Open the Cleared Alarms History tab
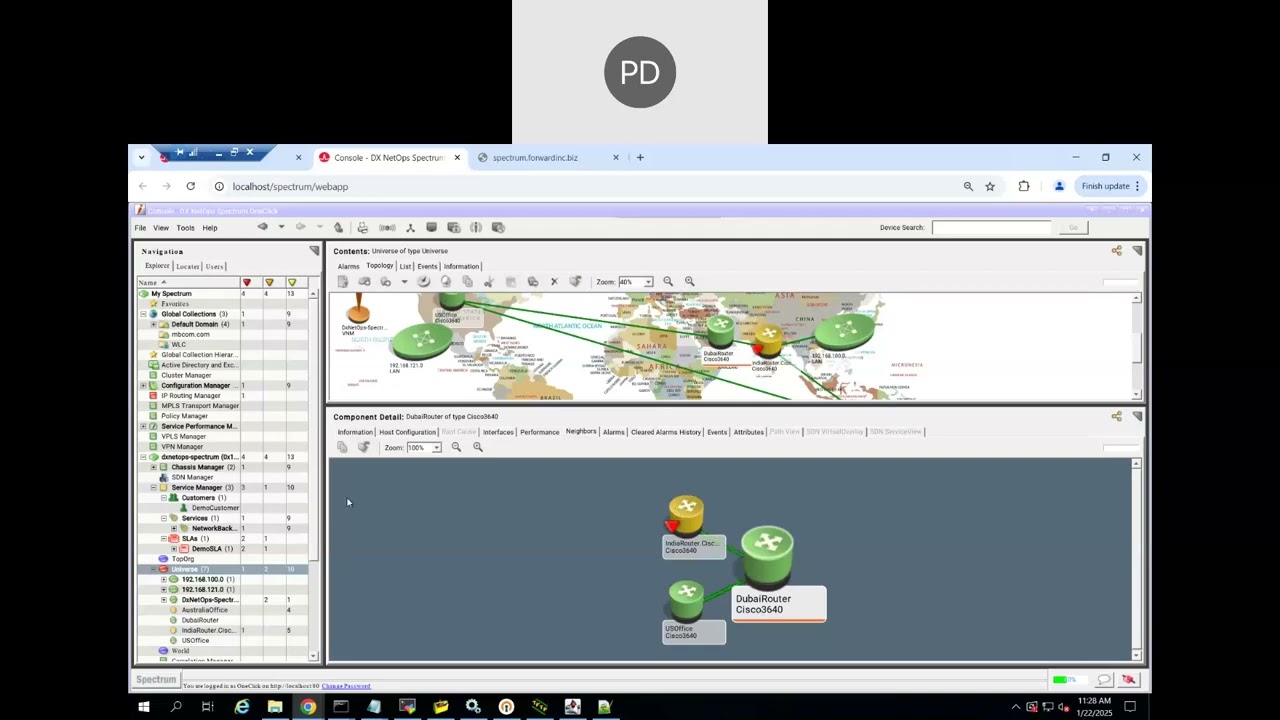Screen dimensions: 1280x720 pos(666,432)
